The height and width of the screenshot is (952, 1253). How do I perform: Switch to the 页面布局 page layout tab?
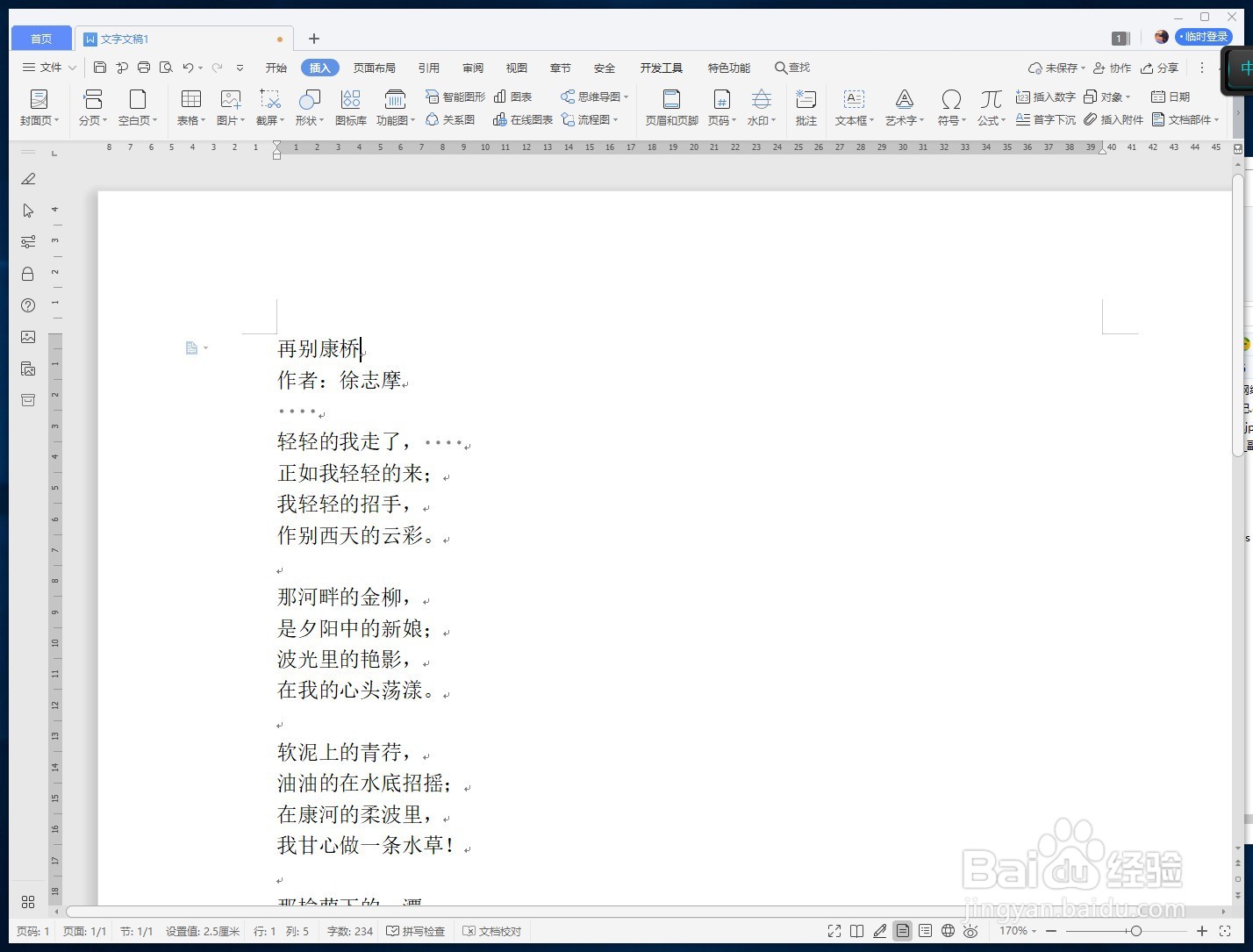click(375, 68)
